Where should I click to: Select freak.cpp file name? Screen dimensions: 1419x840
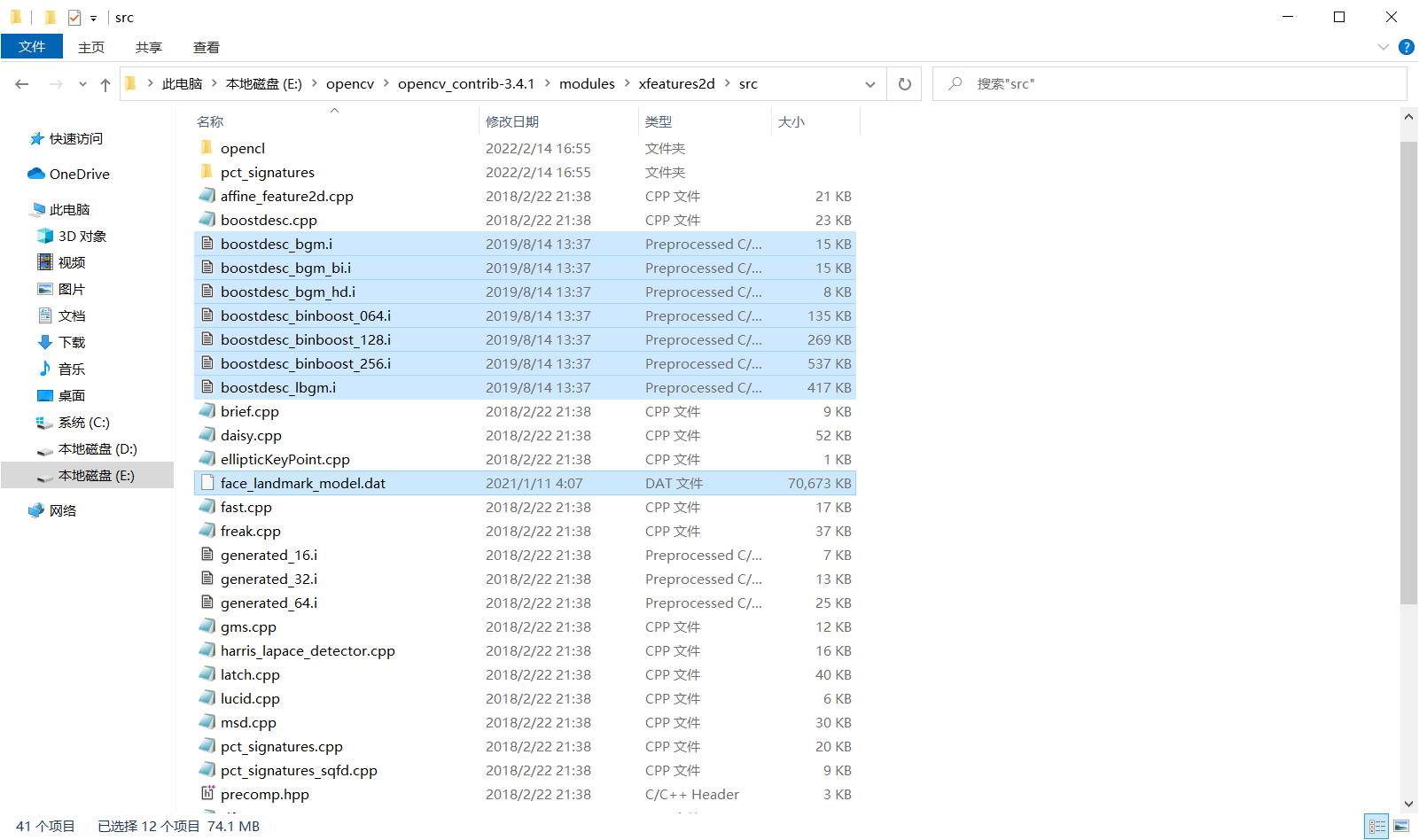(251, 532)
